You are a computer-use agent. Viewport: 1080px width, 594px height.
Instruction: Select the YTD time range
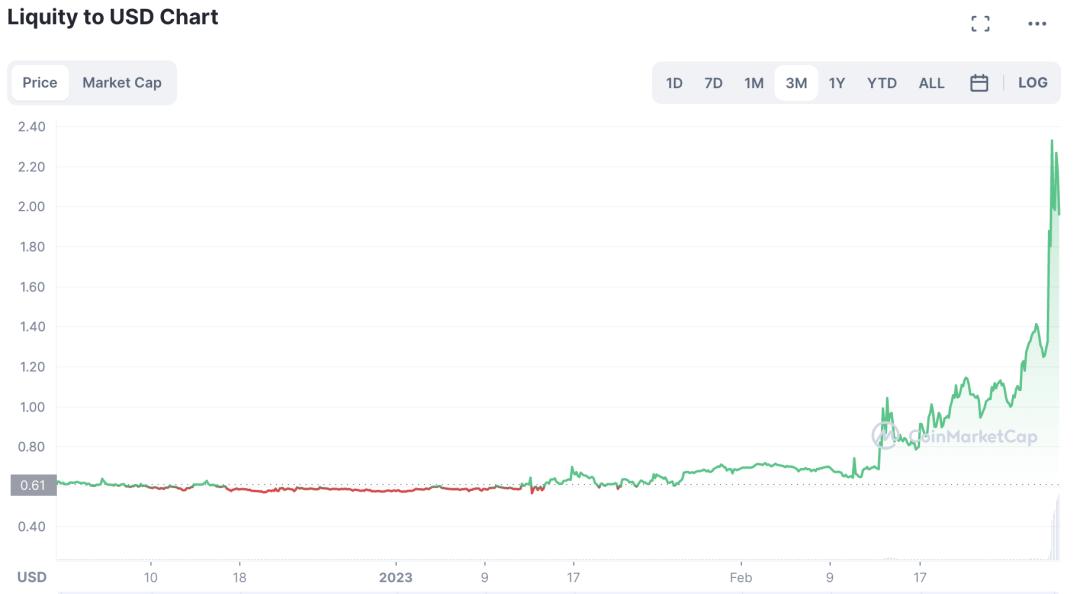[x=882, y=83]
